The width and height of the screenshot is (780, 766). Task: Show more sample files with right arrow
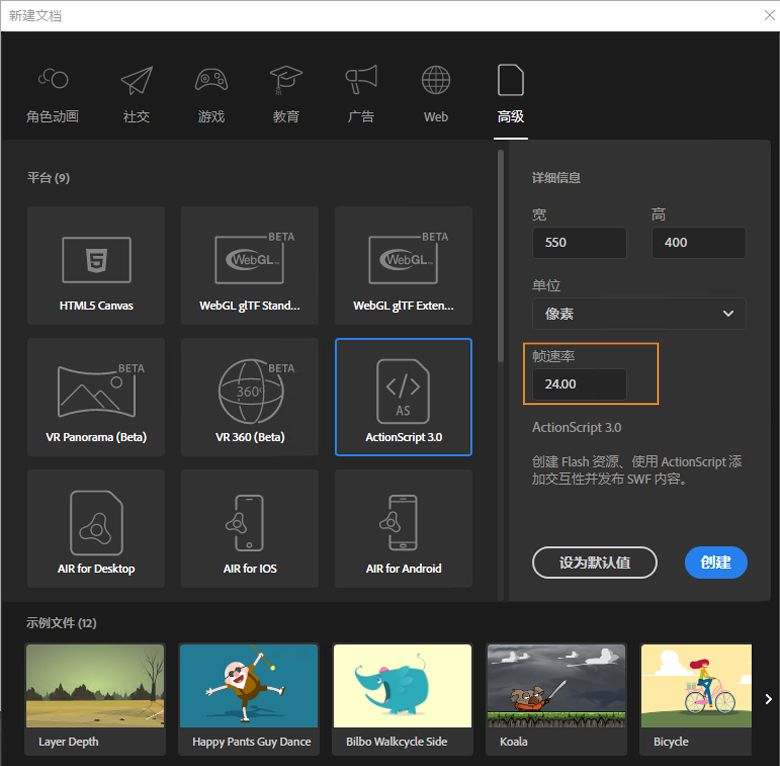(x=768, y=699)
